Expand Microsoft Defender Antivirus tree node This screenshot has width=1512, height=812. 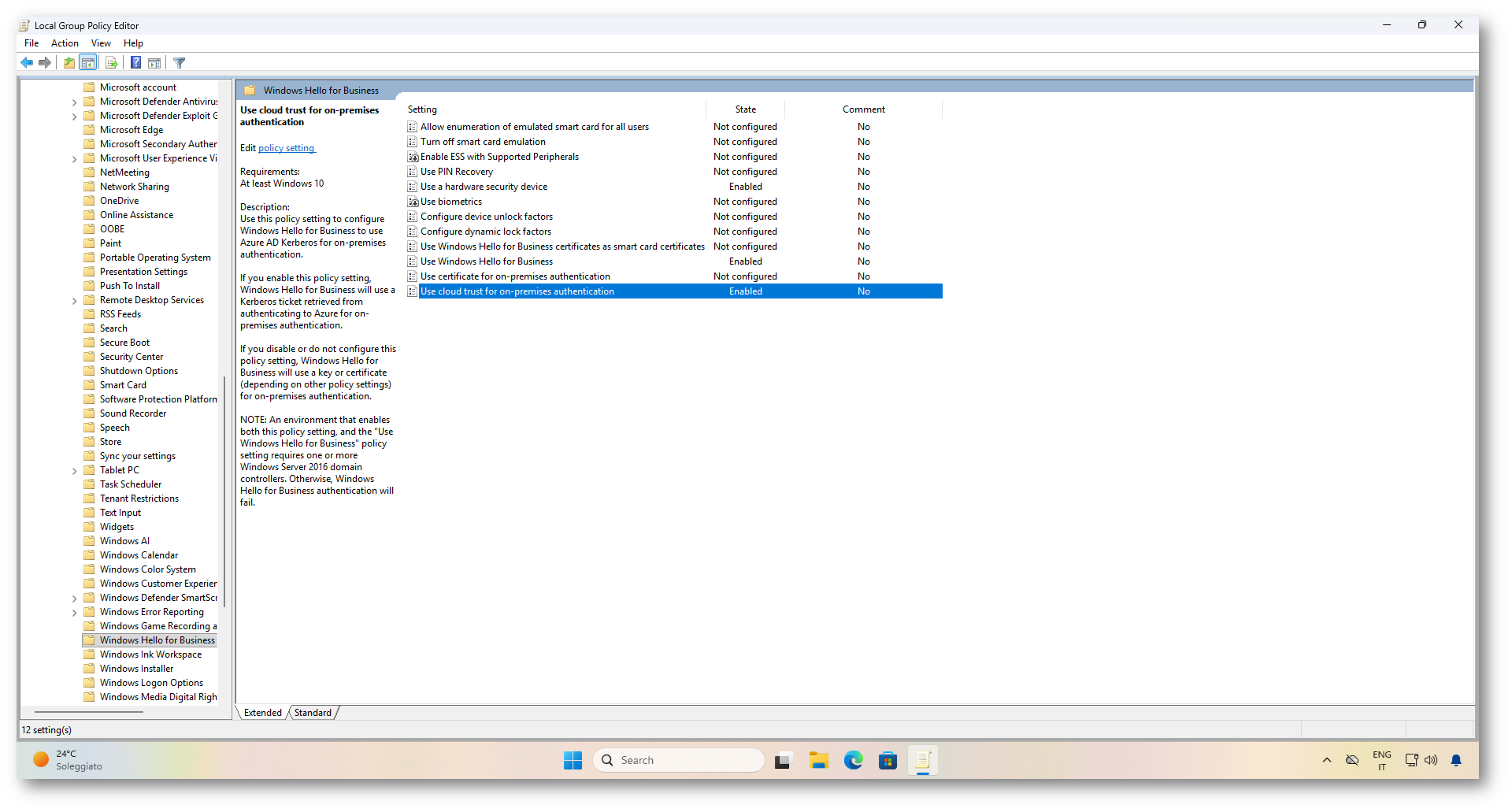pyautogui.click(x=75, y=102)
